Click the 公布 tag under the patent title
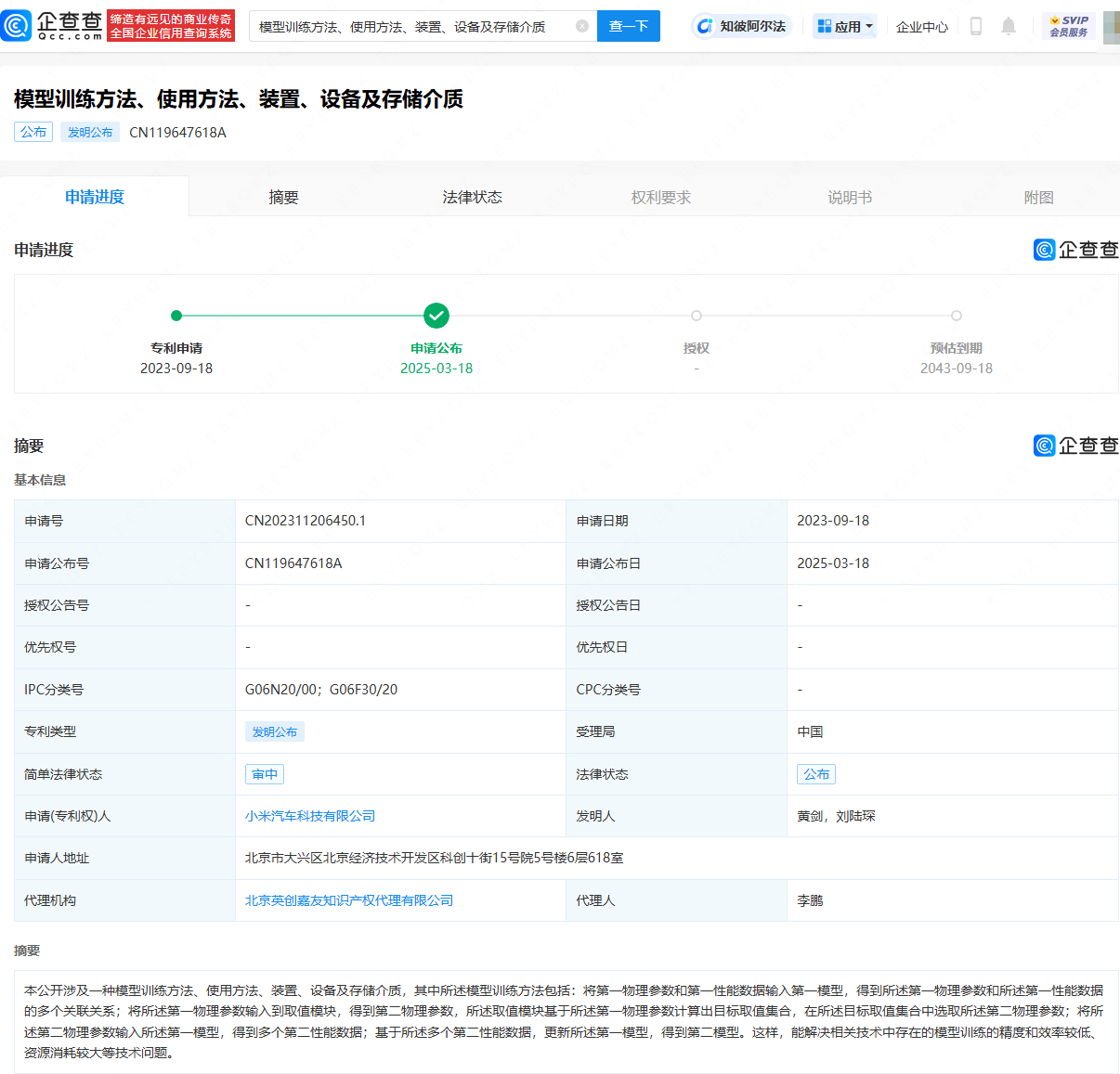Viewport: 1120px width, 1074px height. click(x=33, y=132)
